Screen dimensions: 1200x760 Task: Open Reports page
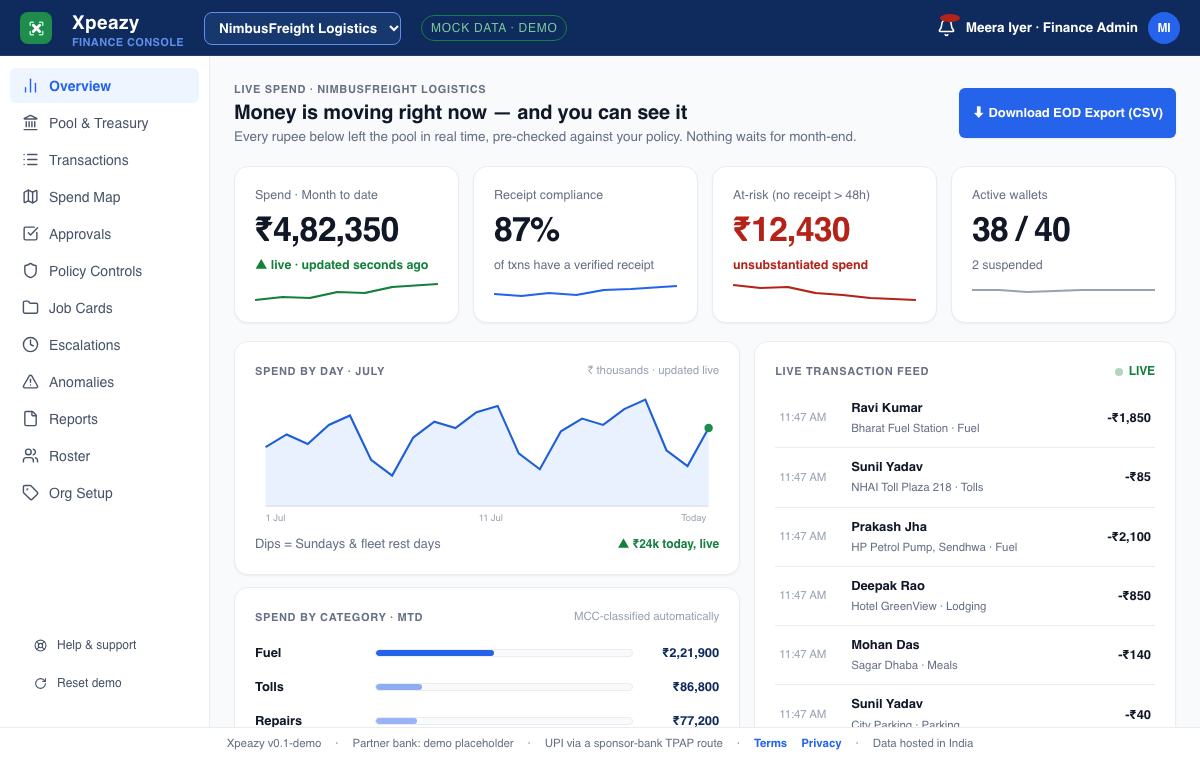tap(104, 419)
